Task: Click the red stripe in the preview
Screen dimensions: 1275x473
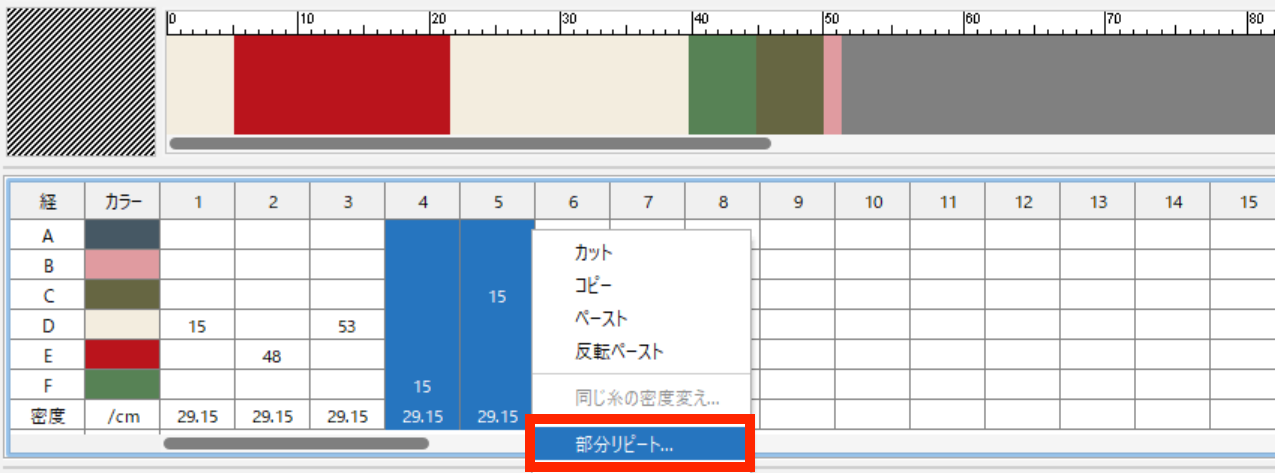Action: (342, 84)
